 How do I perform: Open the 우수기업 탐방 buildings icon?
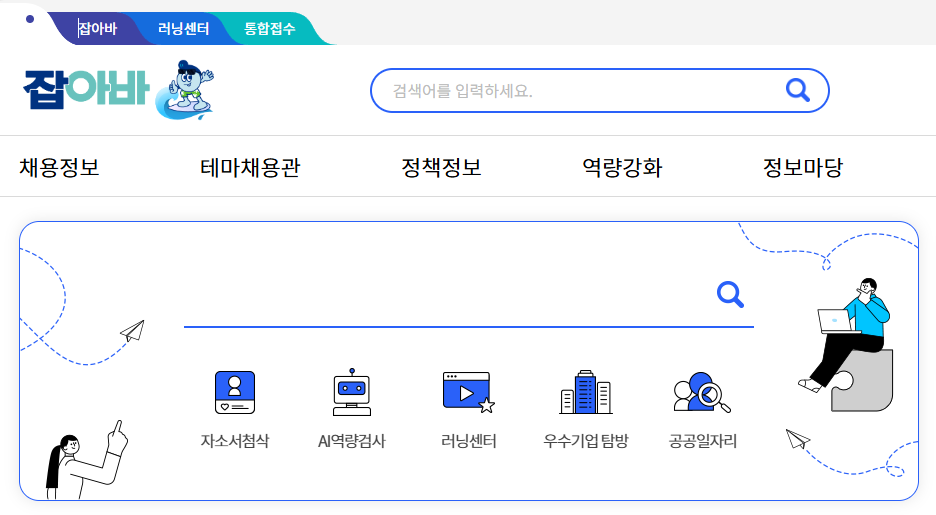tap(586, 392)
